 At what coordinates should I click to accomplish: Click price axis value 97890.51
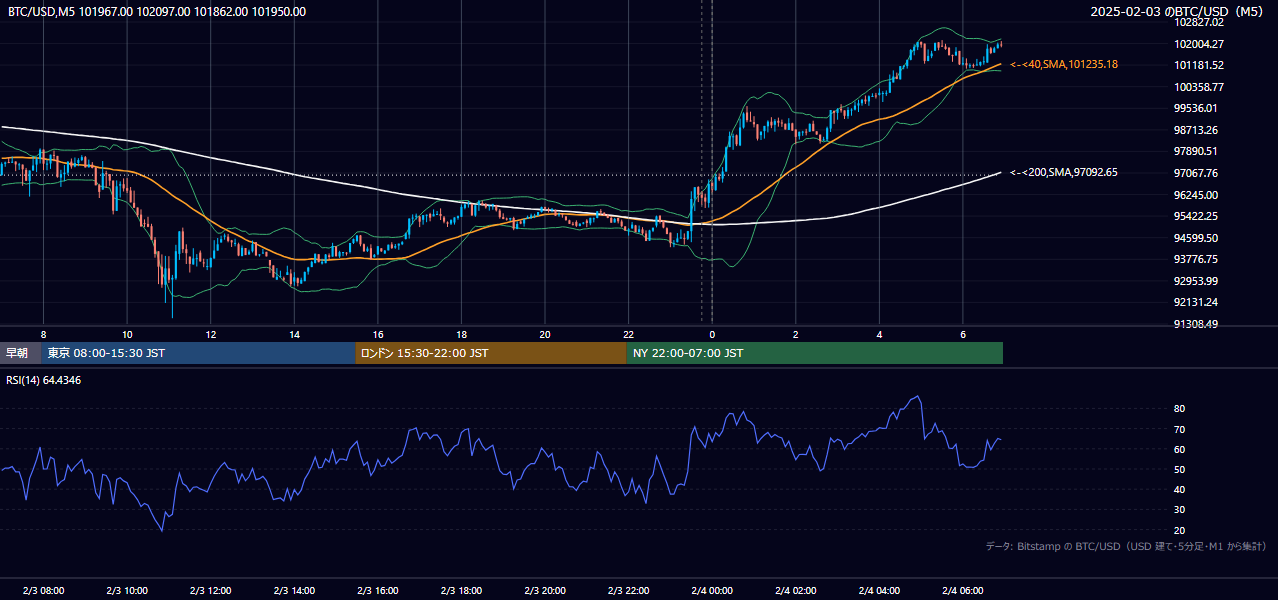coord(1197,151)
